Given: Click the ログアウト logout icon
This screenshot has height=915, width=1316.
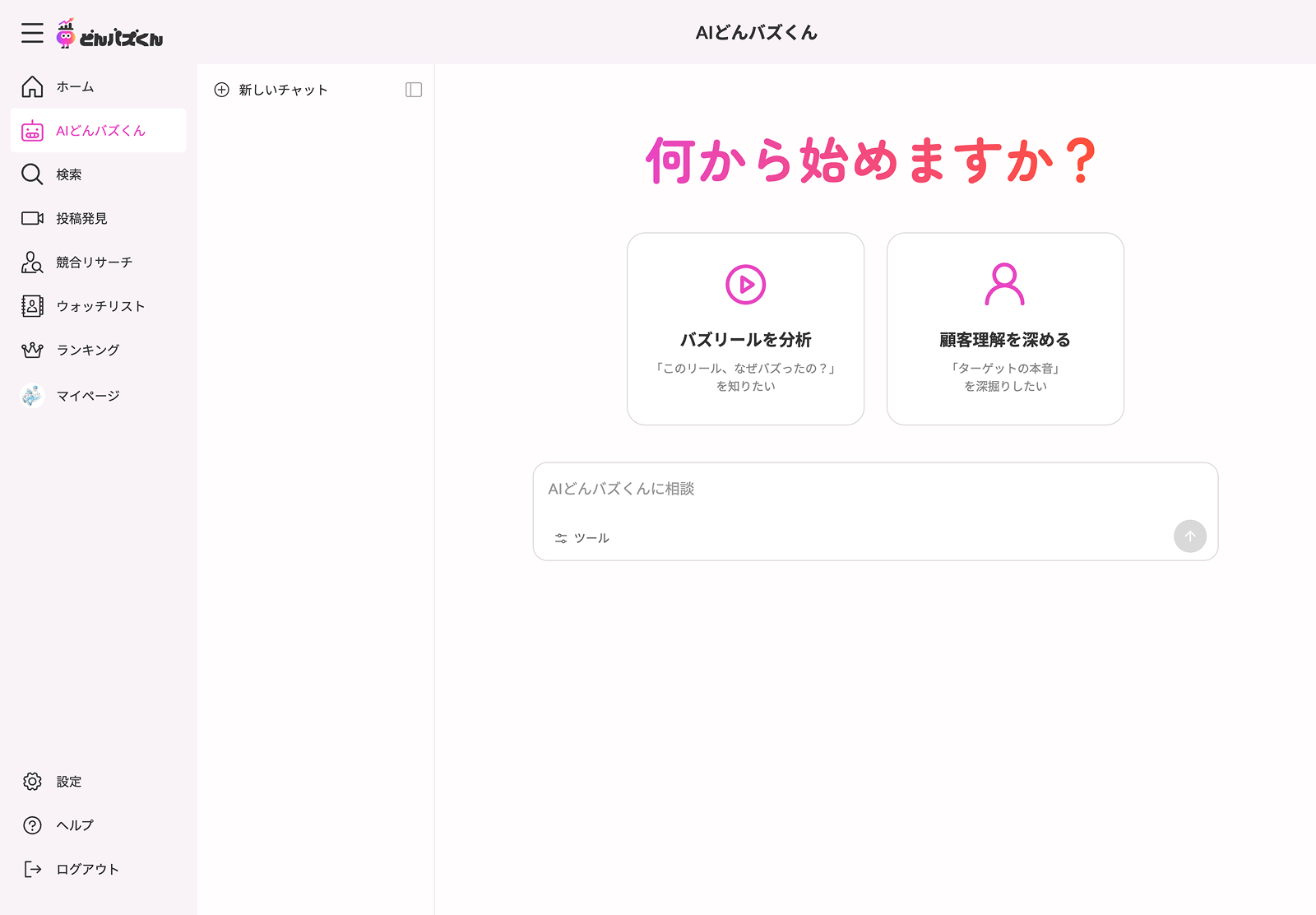Looking at the screenshot, I should coord(32,869).
